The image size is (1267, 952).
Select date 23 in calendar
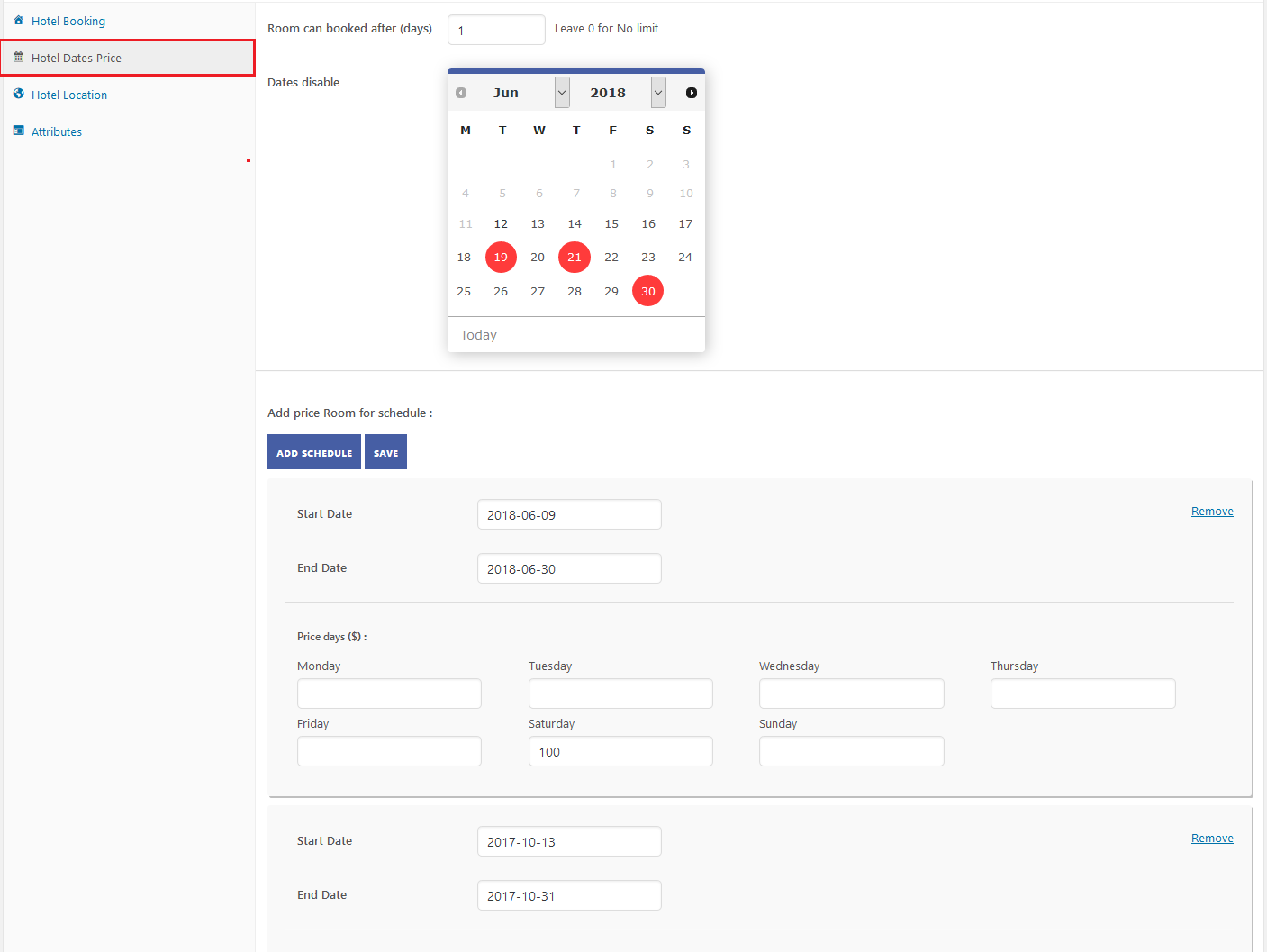pos(648,258)
